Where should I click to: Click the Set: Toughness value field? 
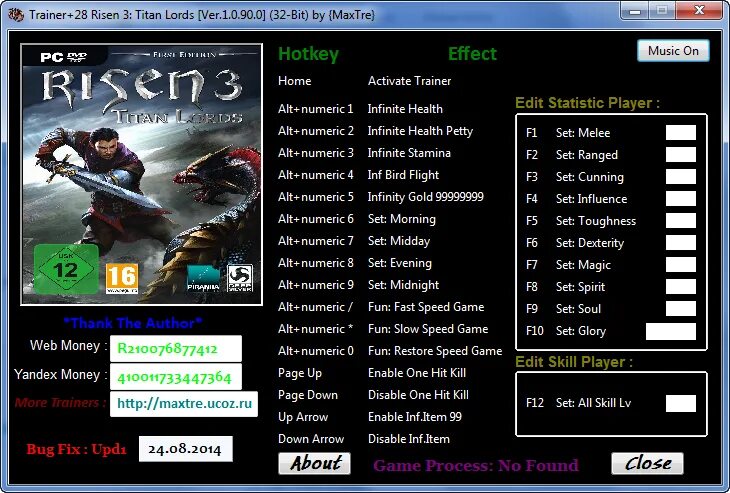click(x=681, y=221)
